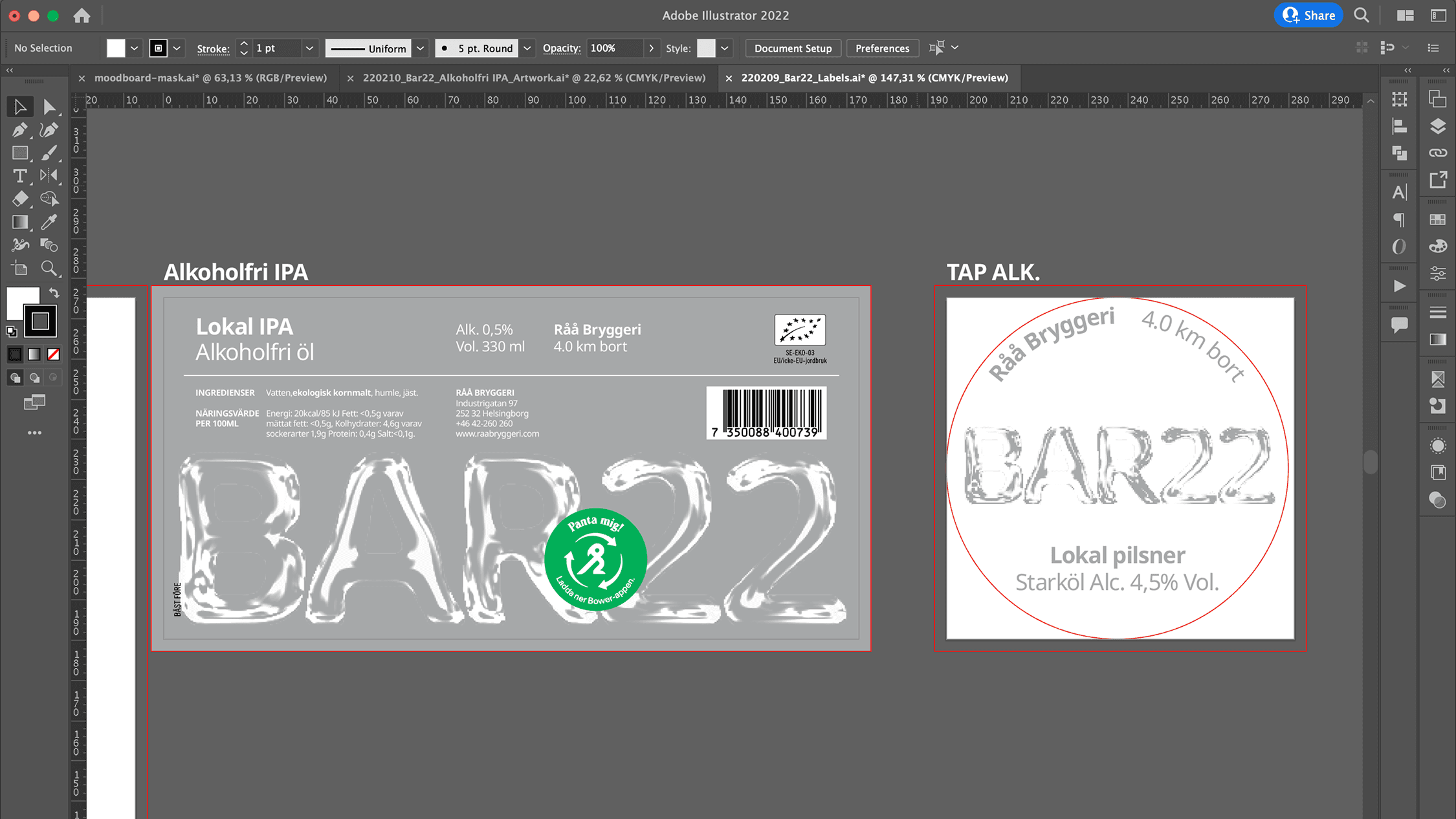Viewport: 1456px width, 819px height.
Task: Expand the stroke weight dropdown
Action: pyautogui.click(x=309, y=49)
